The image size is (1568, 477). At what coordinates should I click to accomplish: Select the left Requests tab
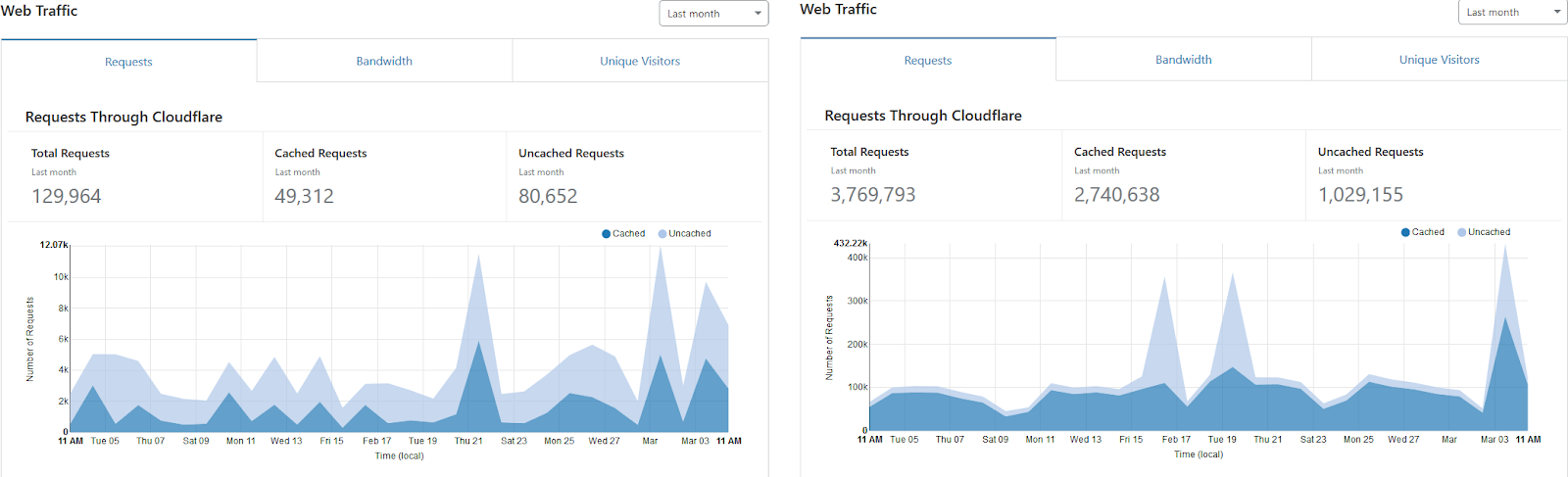point(128,62)
